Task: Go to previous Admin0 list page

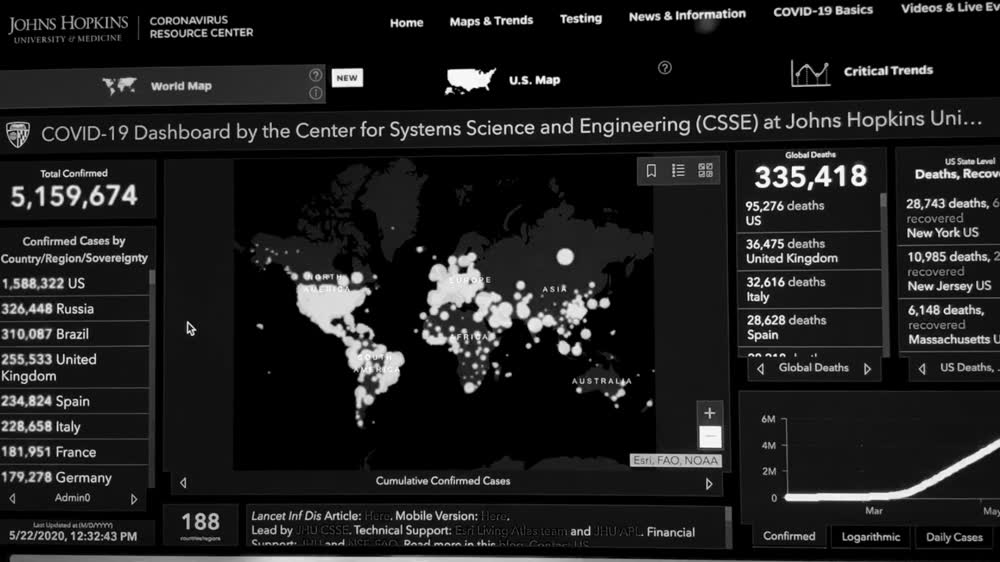Action: 12,498
